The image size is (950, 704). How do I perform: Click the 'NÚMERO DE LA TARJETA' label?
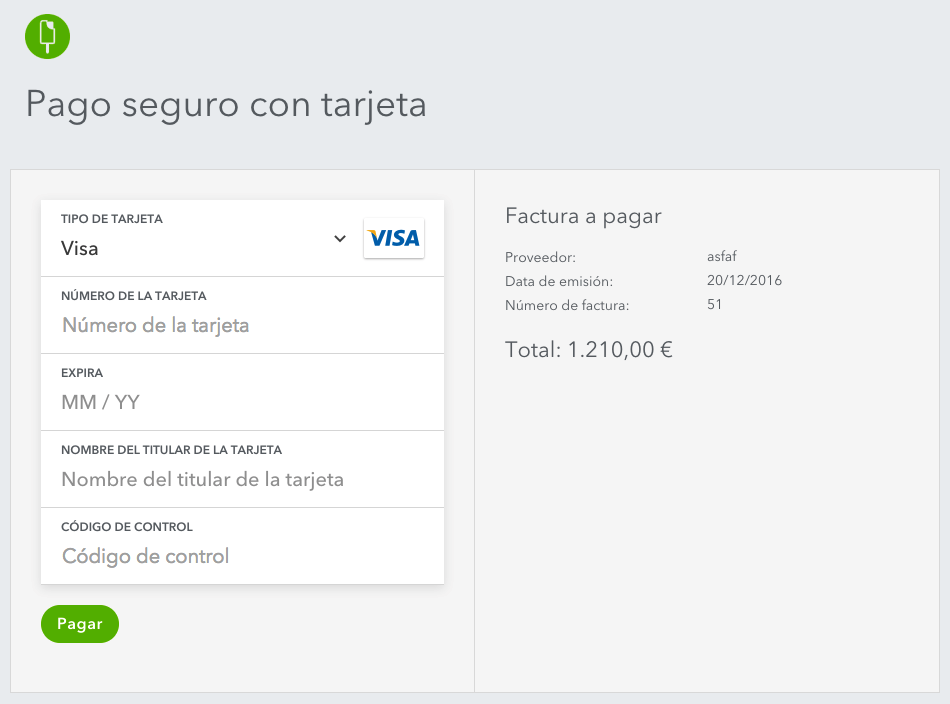134,296
